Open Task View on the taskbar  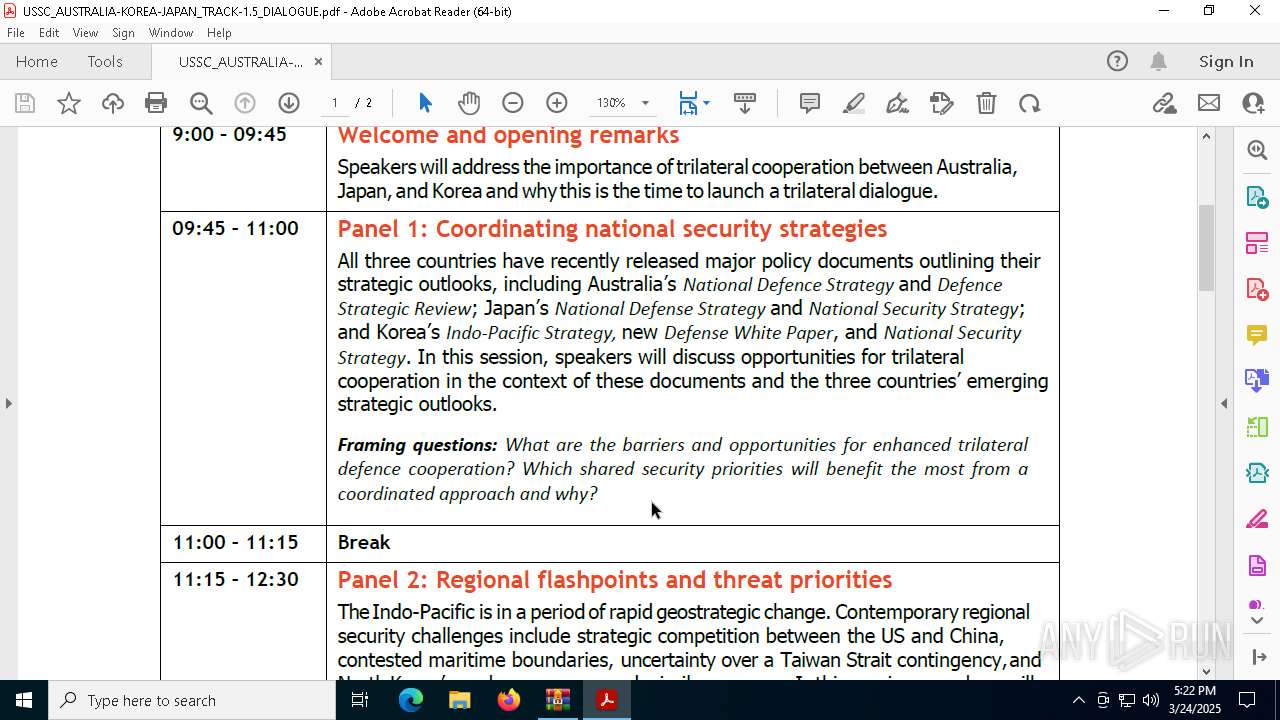360,700
